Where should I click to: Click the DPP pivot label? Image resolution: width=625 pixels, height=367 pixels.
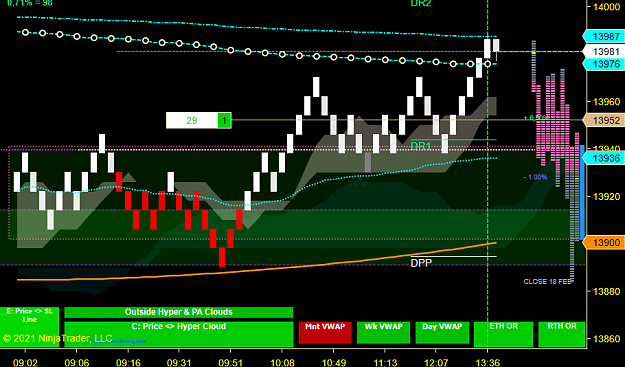pos(421,263)
